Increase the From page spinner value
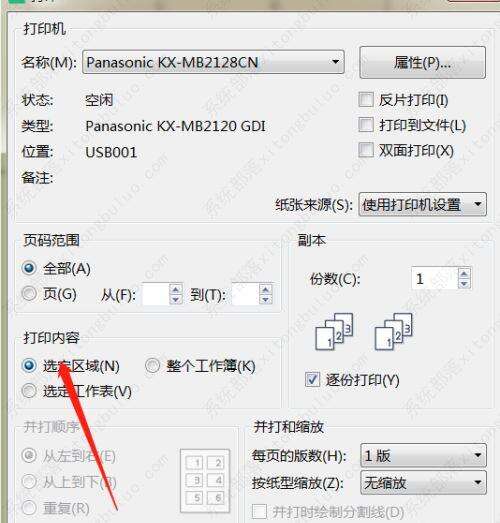Screen dimensions: 500x523 pos(176,289)
